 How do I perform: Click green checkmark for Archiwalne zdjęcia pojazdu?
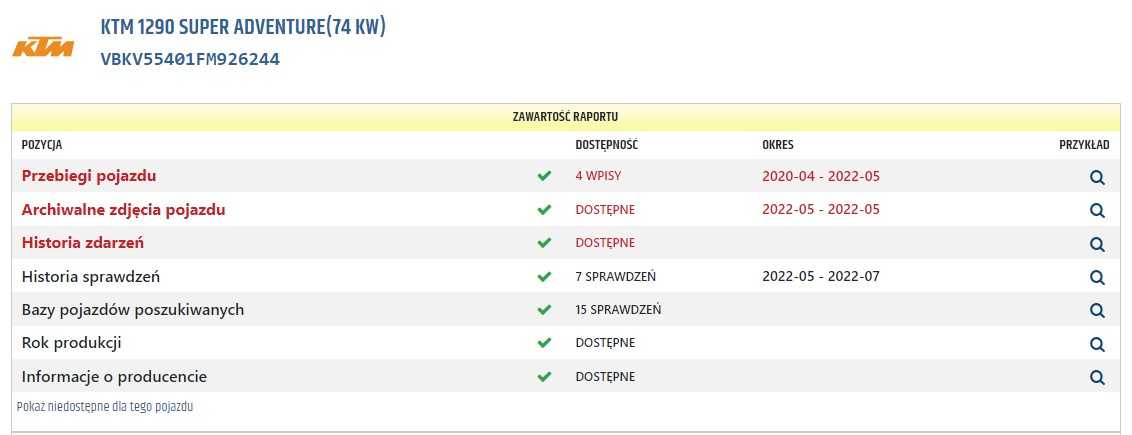[x=544, y=210]
